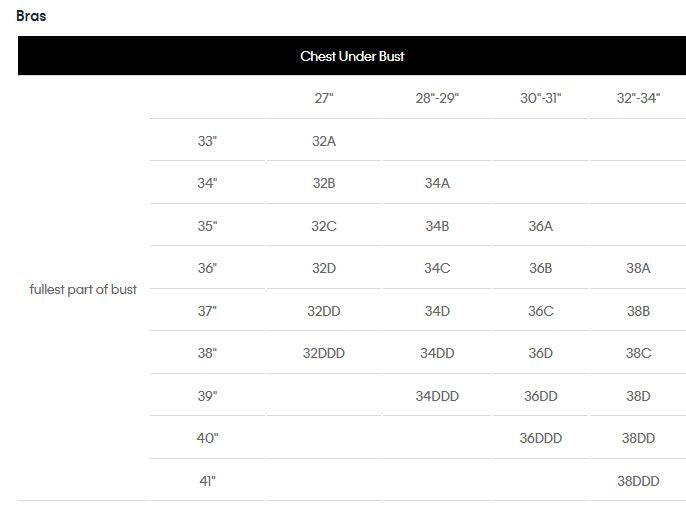Pick the 34DDD size cell

coord(437,396)
